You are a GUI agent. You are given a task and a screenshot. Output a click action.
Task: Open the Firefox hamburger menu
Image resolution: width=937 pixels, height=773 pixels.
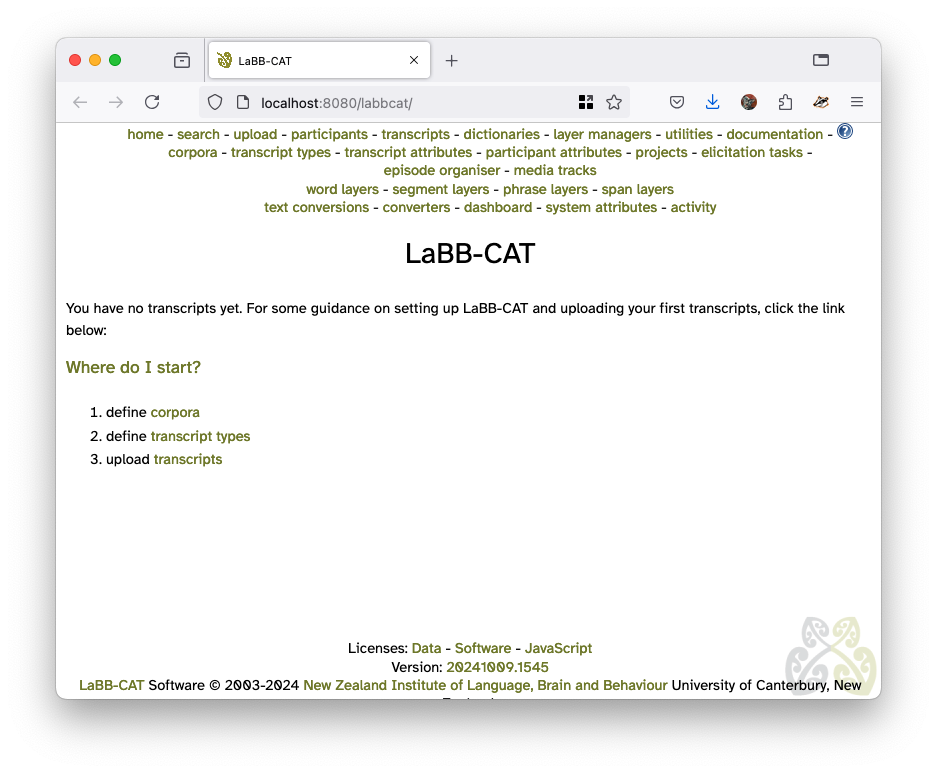click(857, 102)
